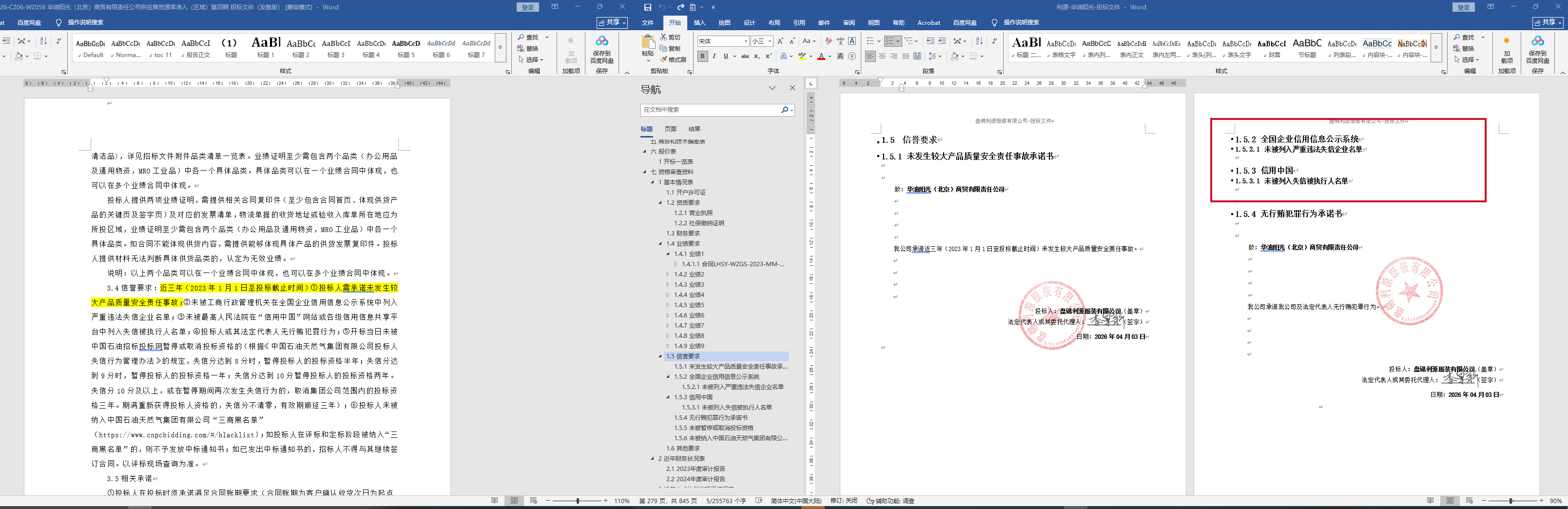Image resolution: width=1568 pixels, height=509 pixels.
Task: Justify the paragraph in right Word window
Action: point(906,56)
